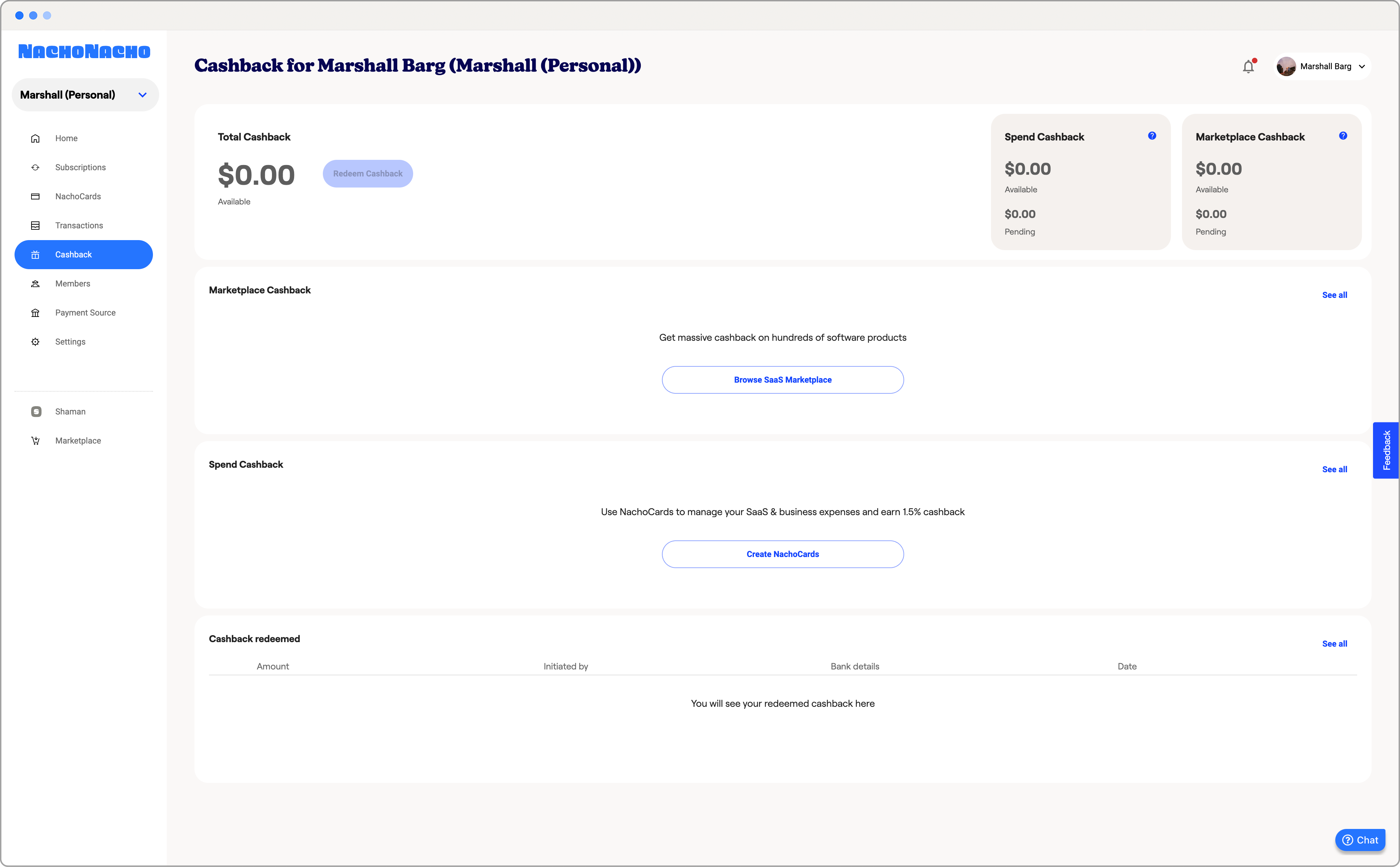This screenshot has width=1400, height=867.
Task: Click the Payment Source bank icon
Action: click(x=35, y=312)
